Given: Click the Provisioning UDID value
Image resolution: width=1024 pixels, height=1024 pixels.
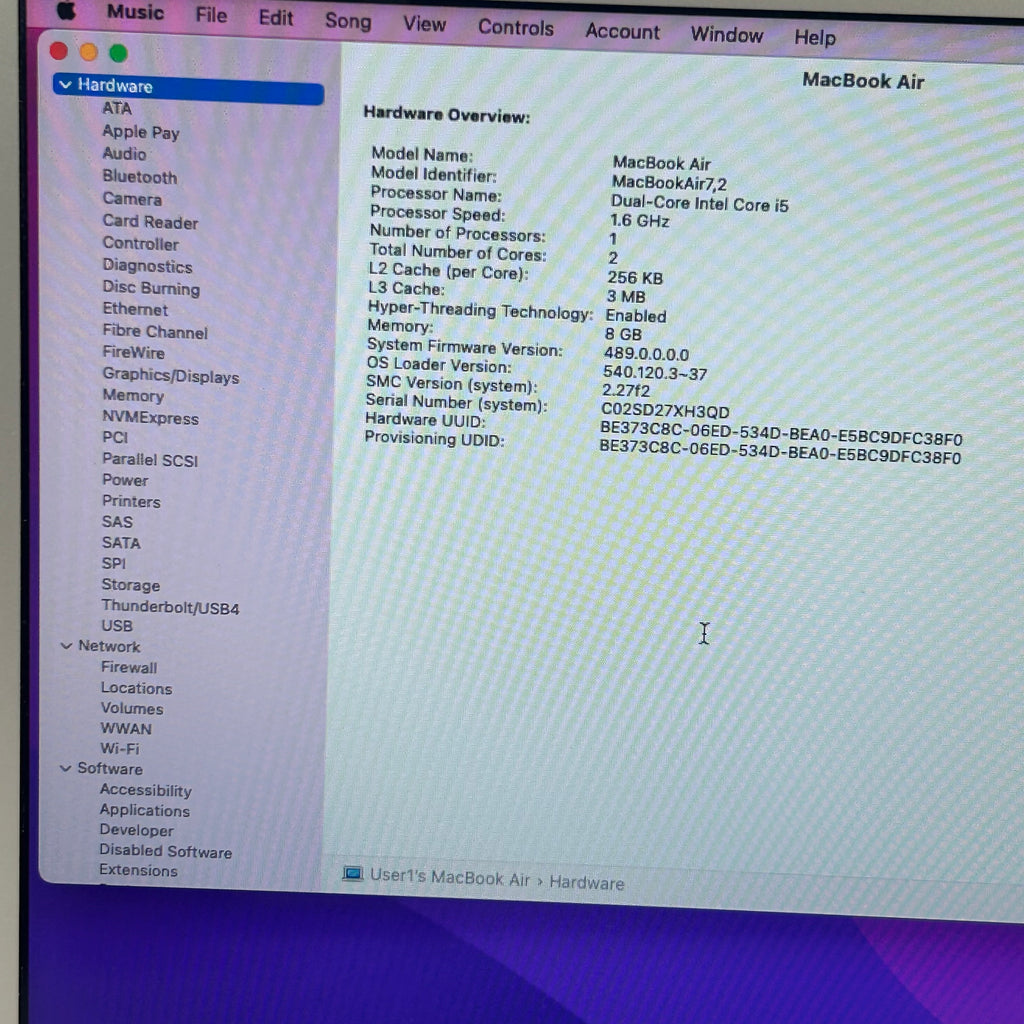Looking at the screenshot, I should click(x=780, y=451).
